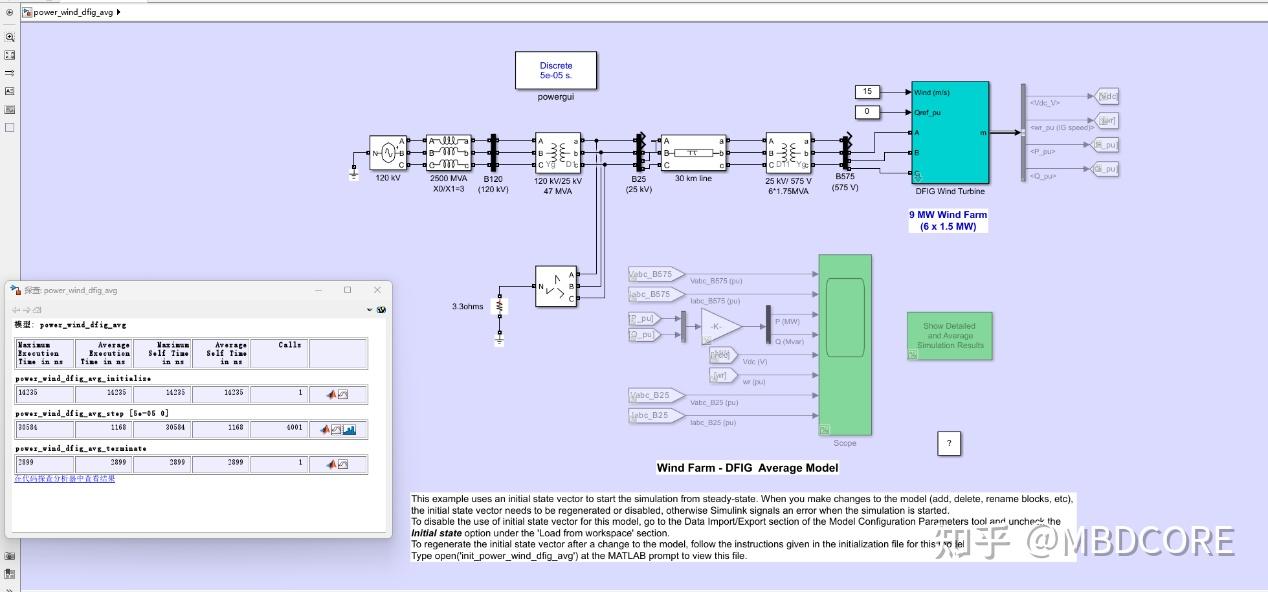Expand the power_wind_dfig_avg breadcrumb arrow
Image resolution: width=1268 pixels, height=592 pixels.
[x=119, y=12]
